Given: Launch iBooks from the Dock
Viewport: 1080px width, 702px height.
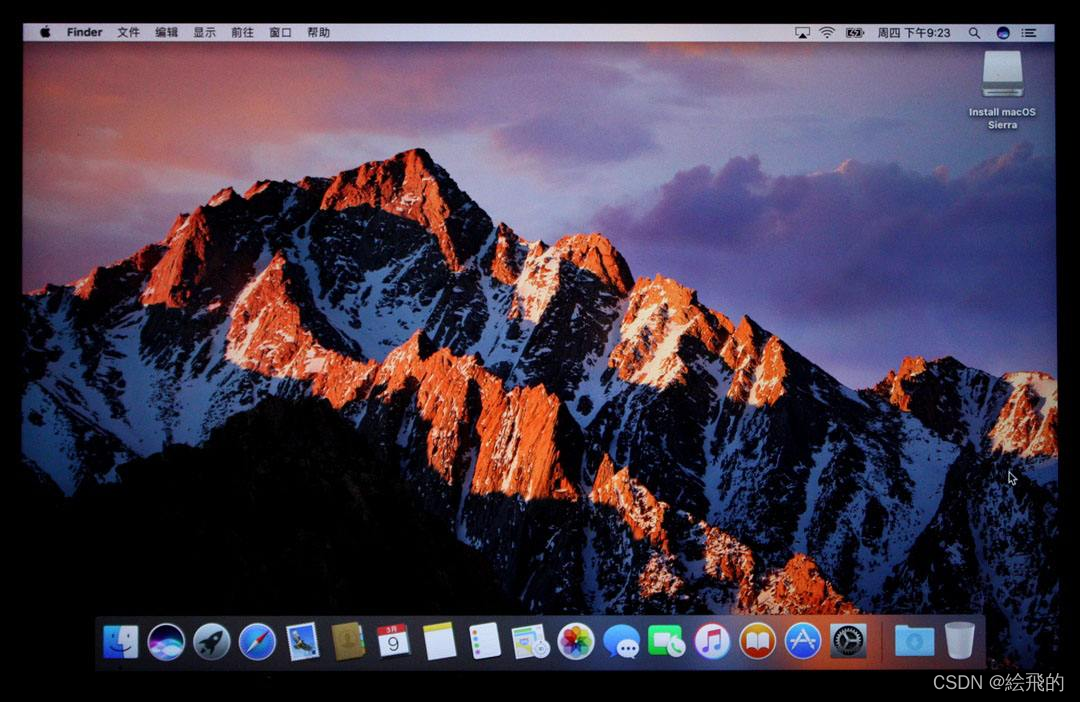Looking at the screenshot, I should pos(757,641).
